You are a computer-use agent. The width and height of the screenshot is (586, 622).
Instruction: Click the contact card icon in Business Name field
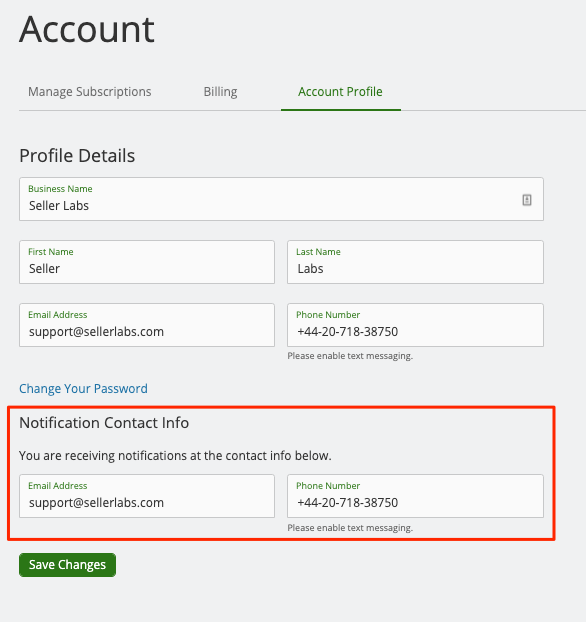tap(526, 200)
